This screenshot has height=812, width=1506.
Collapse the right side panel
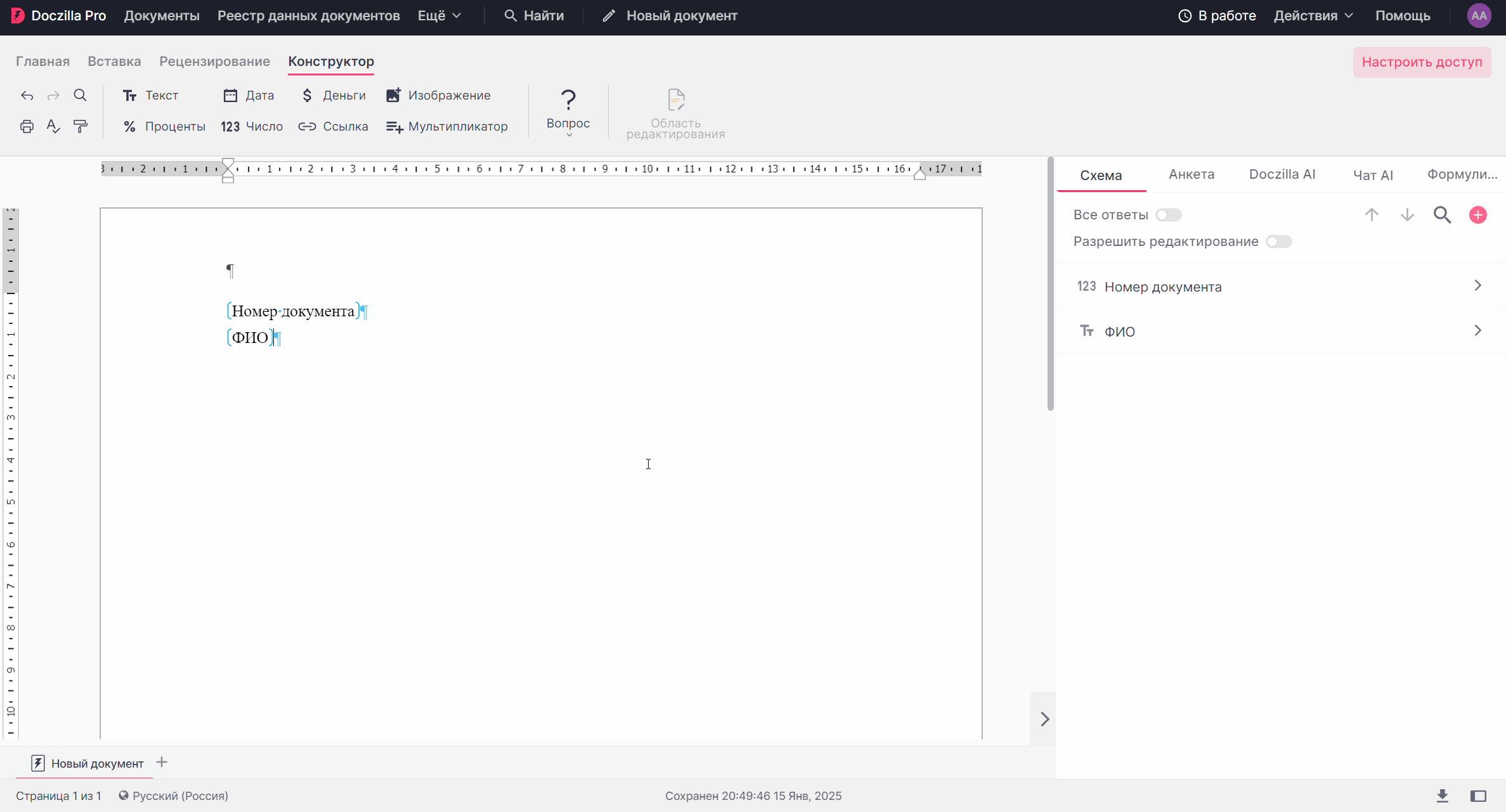[1044, 719]
